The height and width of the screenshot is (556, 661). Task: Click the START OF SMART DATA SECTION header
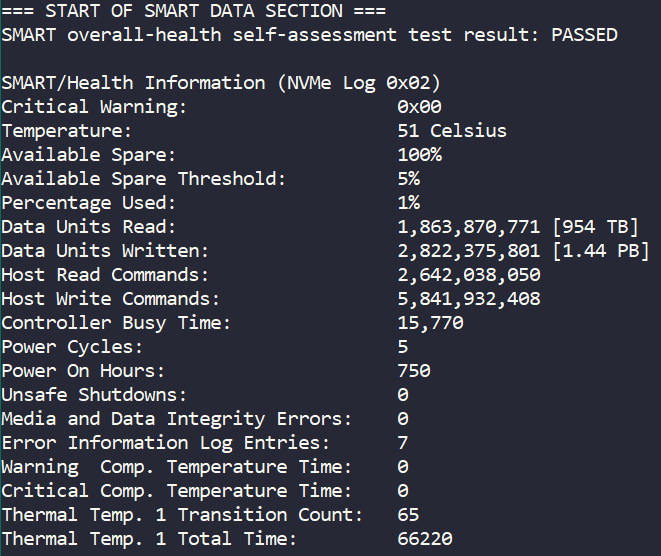[195, 11]
